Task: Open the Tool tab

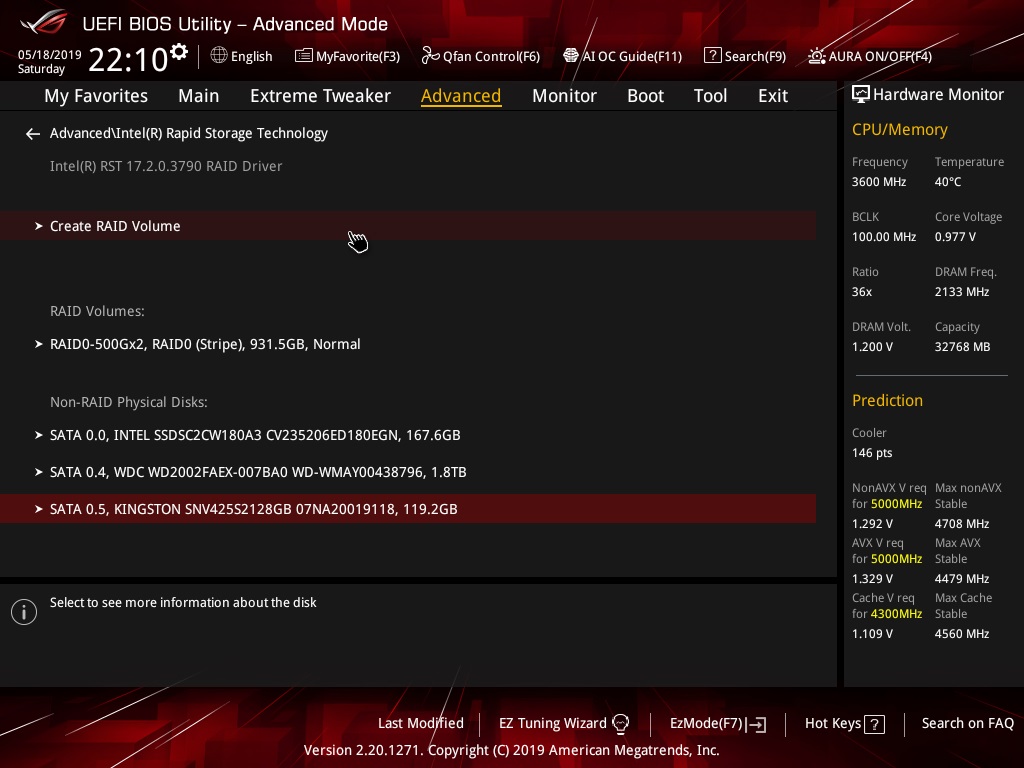Action: pyautogui.click(x=711, y=96)
